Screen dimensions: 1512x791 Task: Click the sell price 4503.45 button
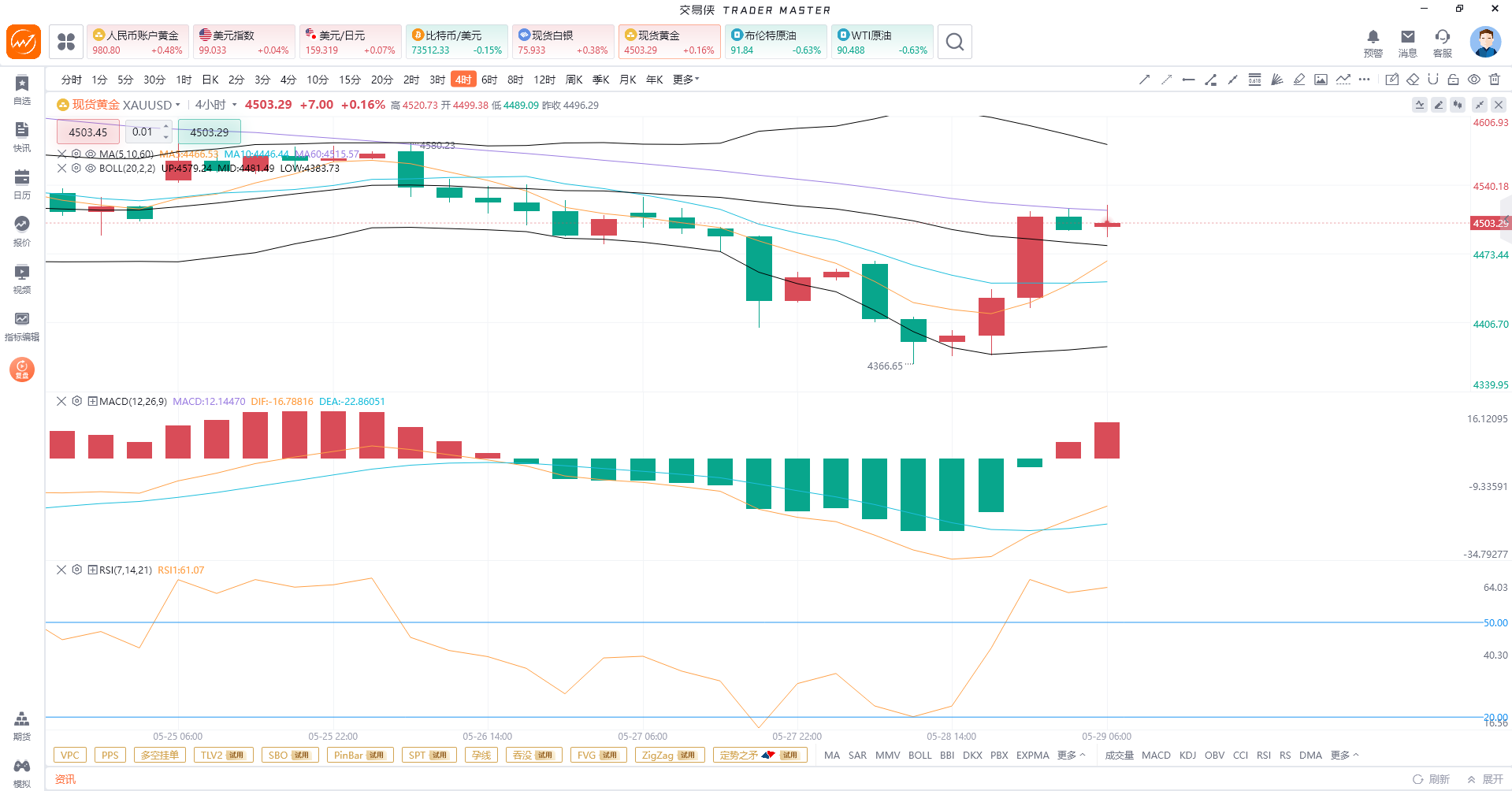point(88,132)
